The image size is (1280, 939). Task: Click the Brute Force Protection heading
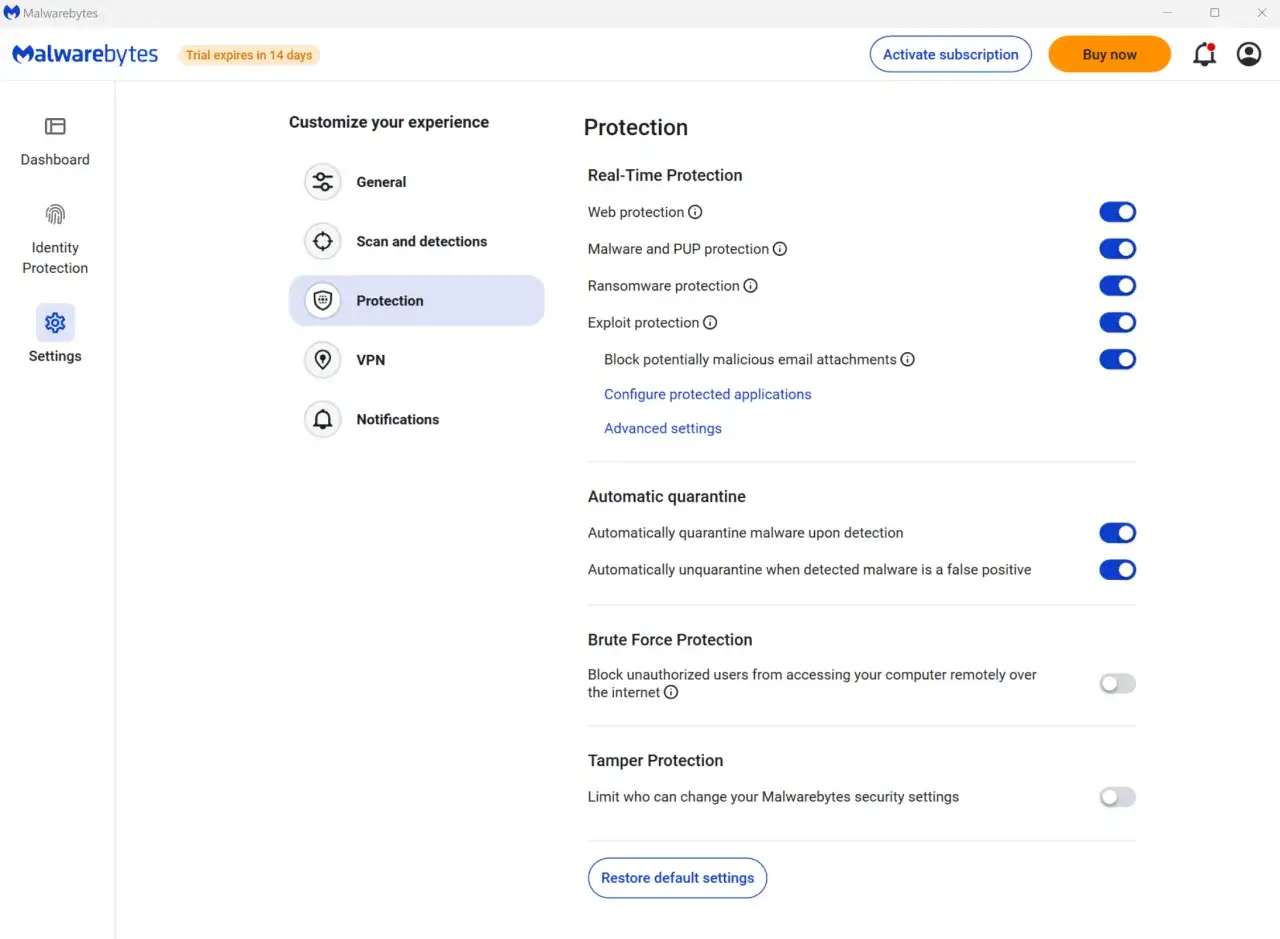(x=670, y=640)
